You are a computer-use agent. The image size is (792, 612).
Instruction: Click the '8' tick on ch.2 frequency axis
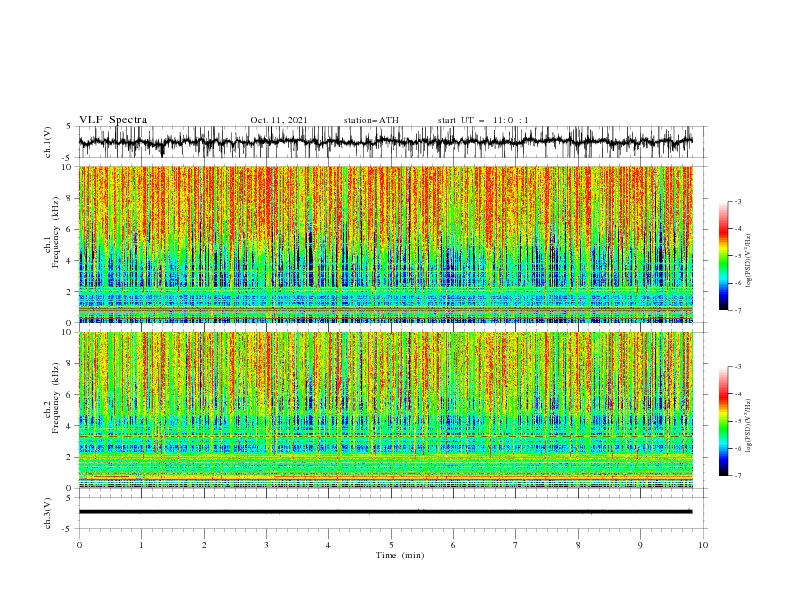[70, 364]
